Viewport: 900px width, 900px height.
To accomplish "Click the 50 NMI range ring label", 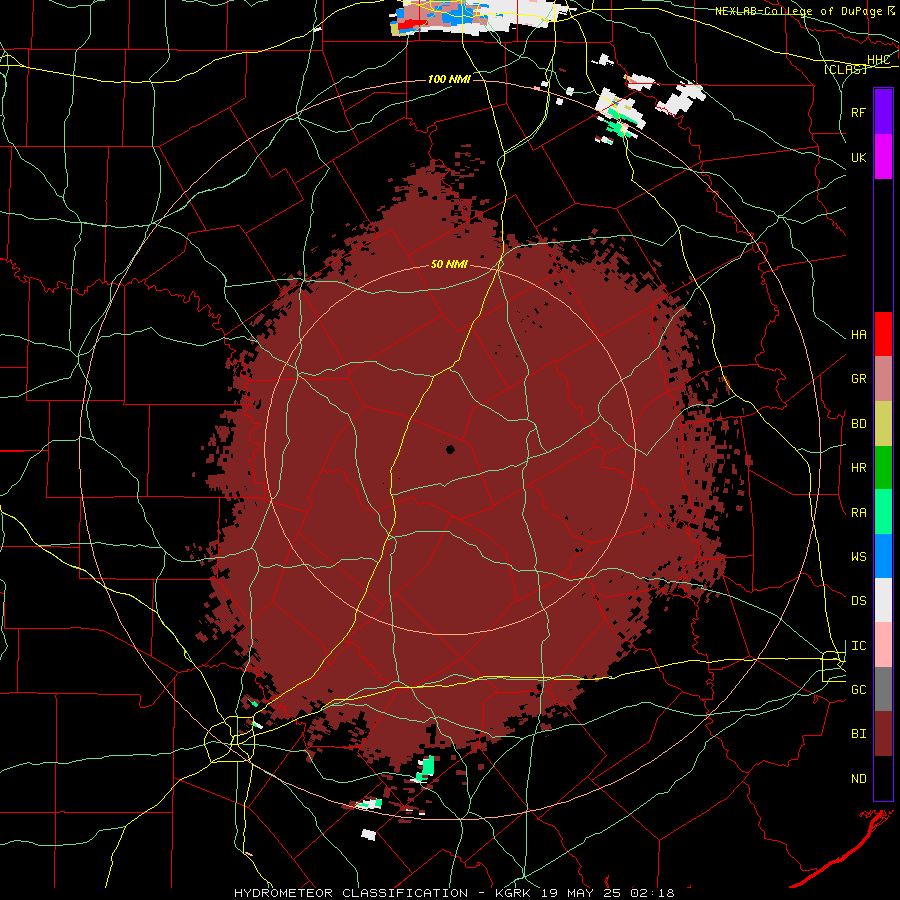I will [449, 264].
